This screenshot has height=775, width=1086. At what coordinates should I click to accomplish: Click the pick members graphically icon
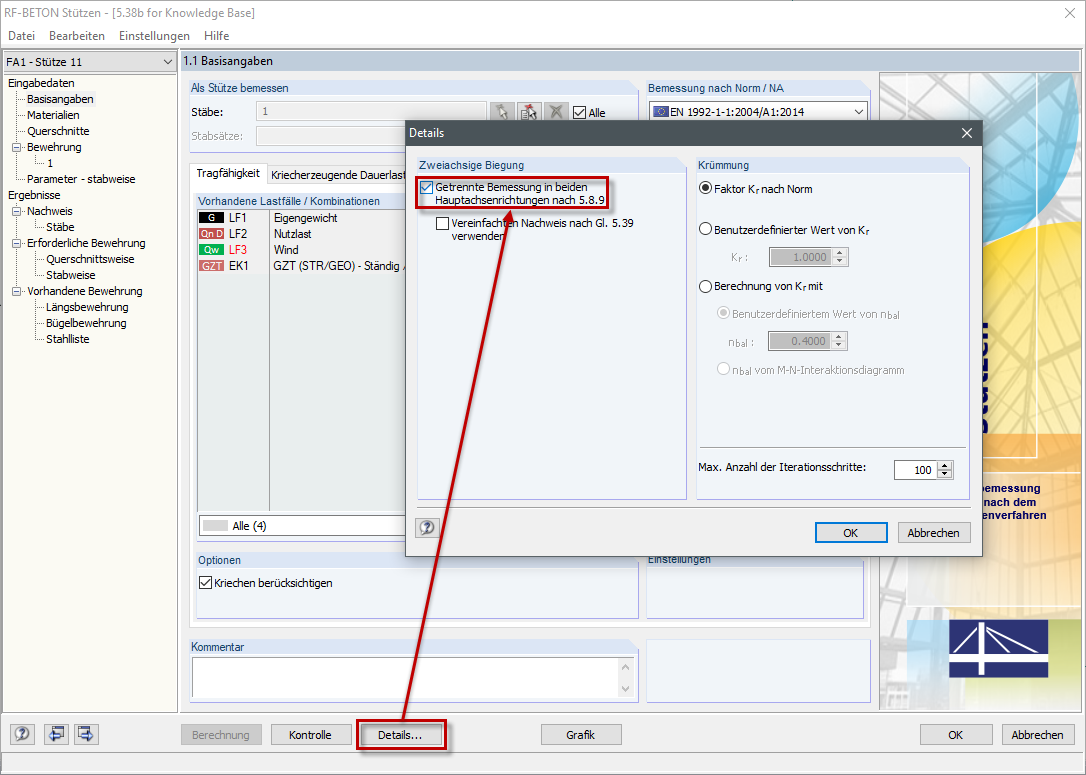click(502, 112)
